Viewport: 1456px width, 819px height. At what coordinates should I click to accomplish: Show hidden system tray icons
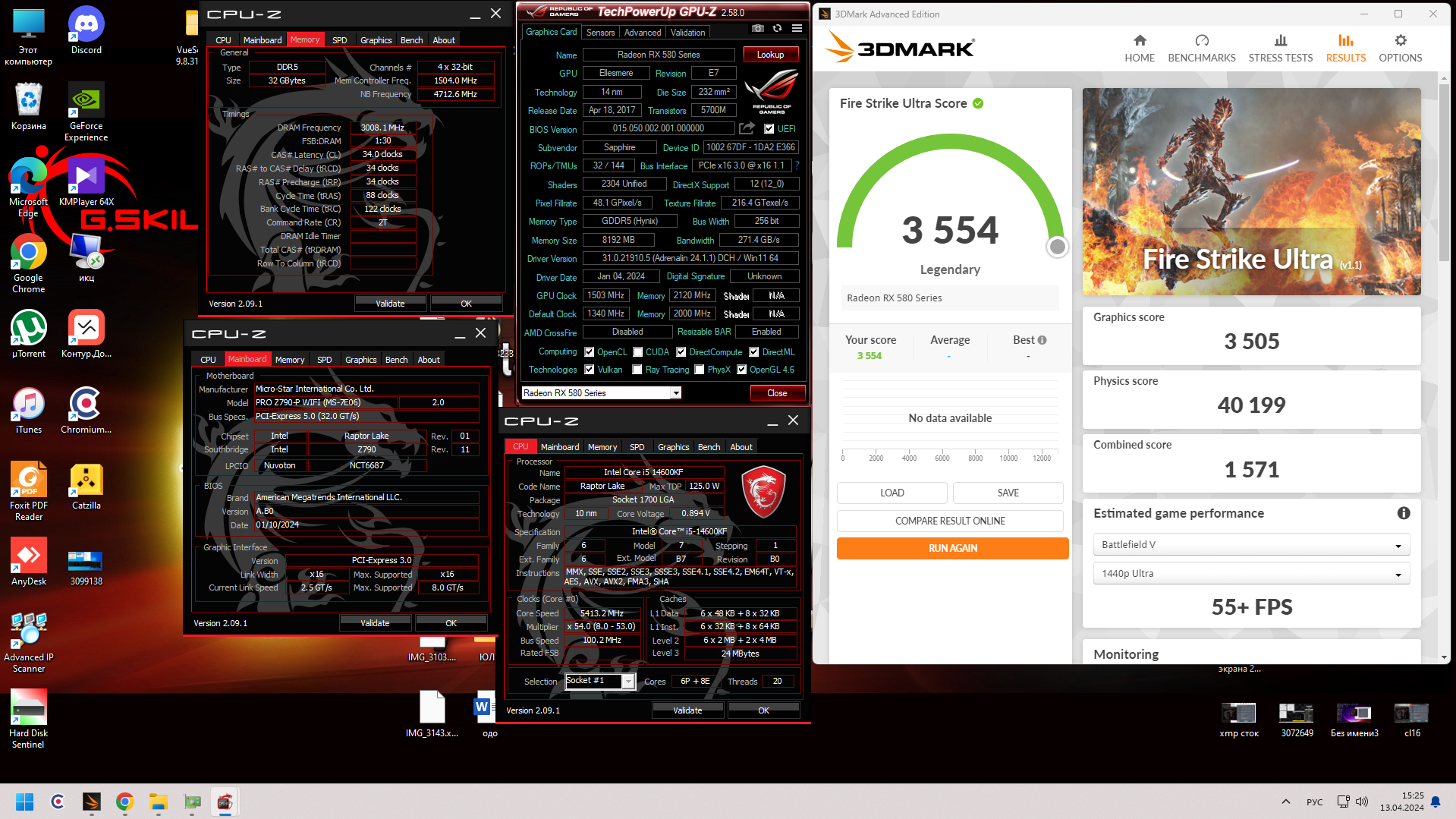tap(1286, 802)
